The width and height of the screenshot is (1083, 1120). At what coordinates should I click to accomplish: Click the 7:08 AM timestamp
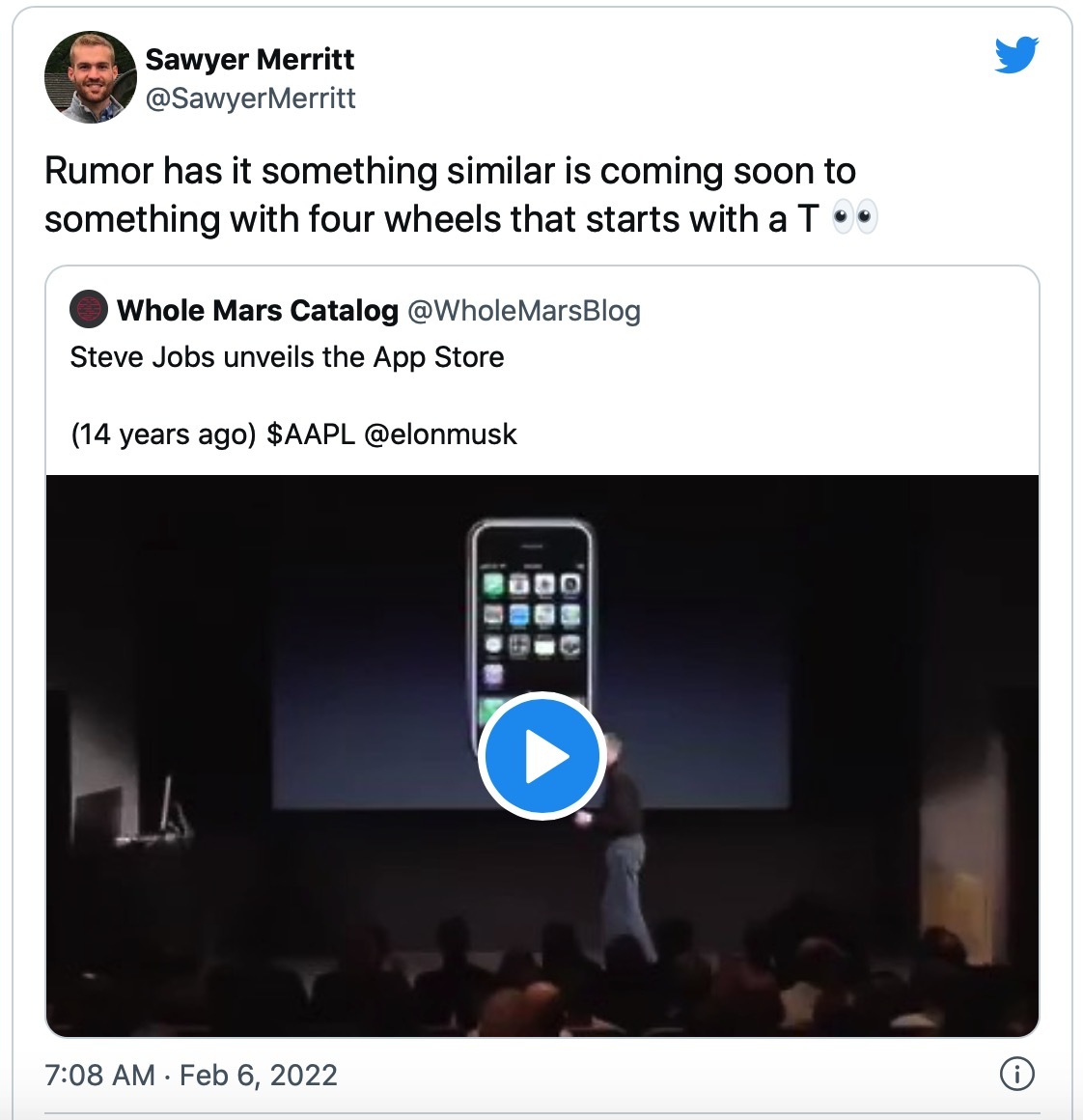[x=100, y=1075]
